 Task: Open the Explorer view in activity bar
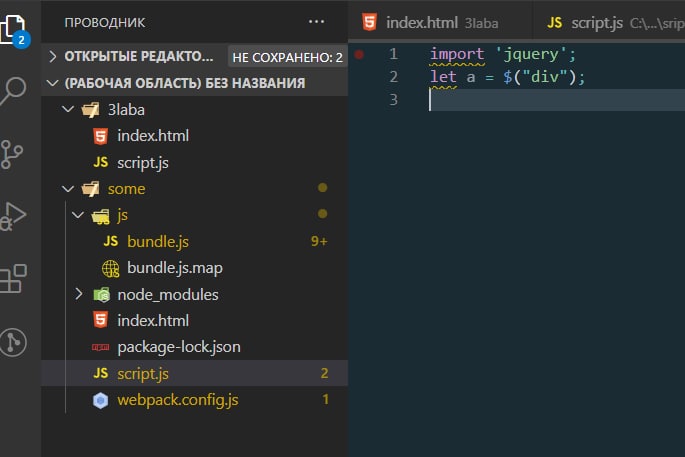[x=14, y=30]
